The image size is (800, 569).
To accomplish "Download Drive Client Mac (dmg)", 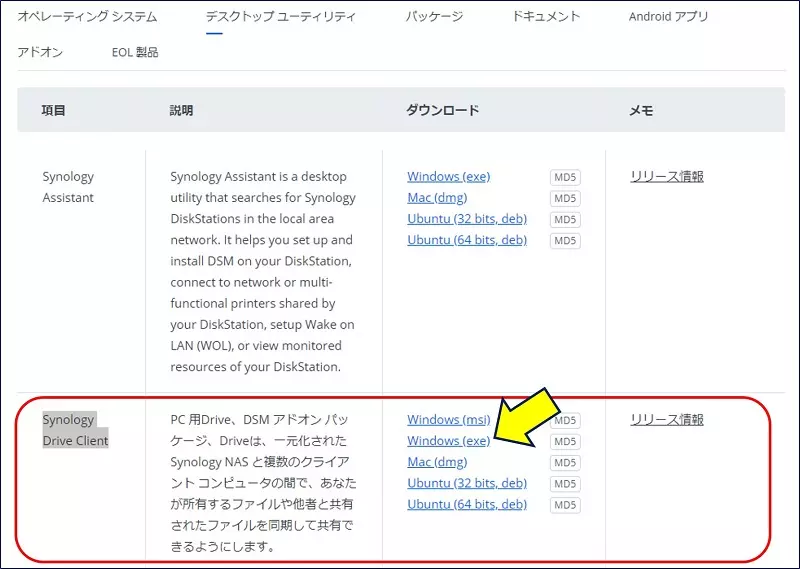I will point(437,462).
